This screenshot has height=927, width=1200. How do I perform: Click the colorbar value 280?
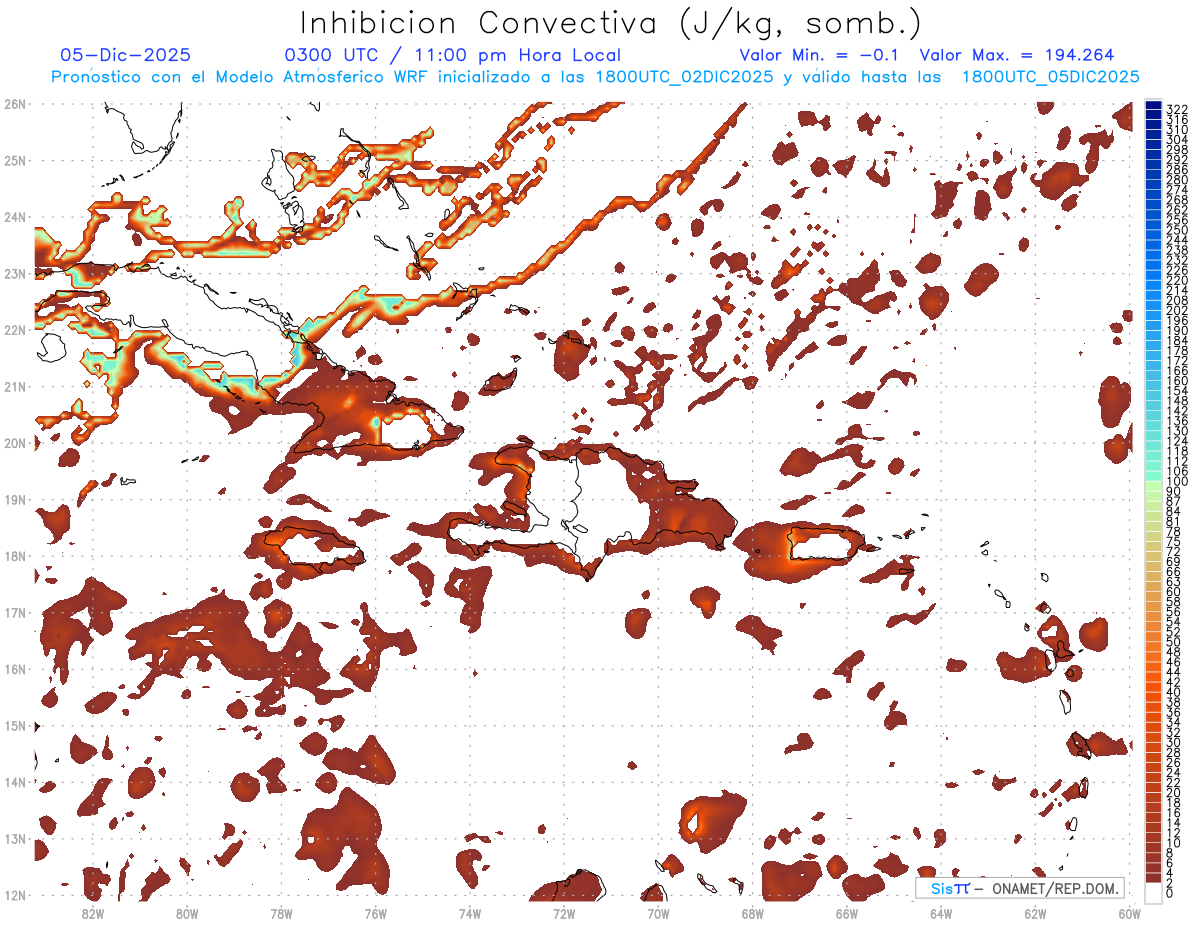1177,179
